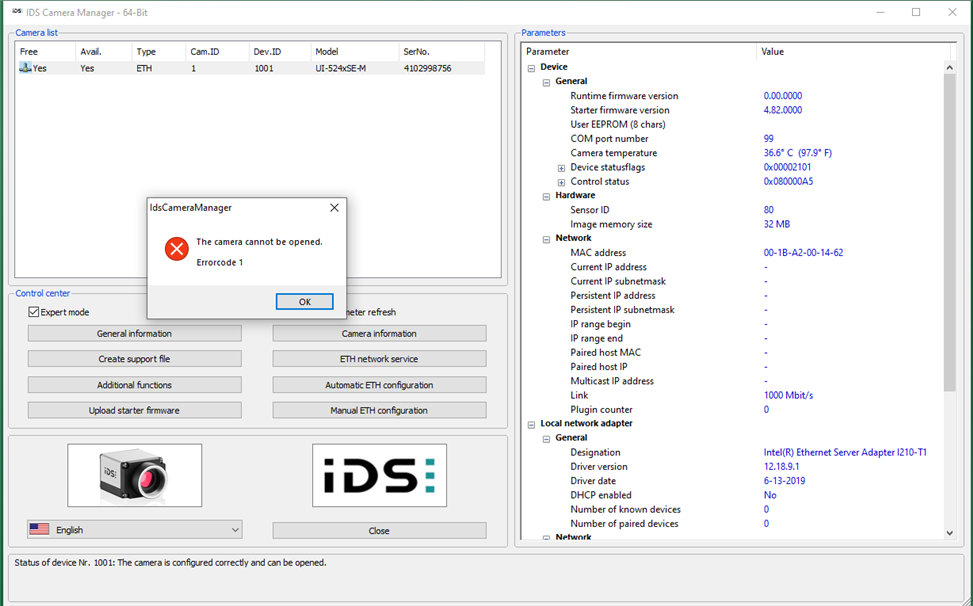Open Manual ETH configuration
The image size is (973, 606).
[x=379, y=411]
